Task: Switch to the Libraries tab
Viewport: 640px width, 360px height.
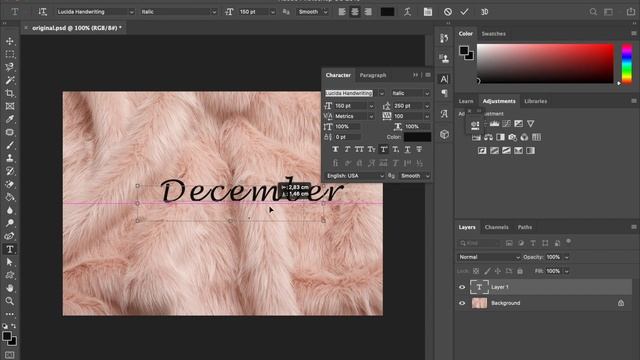Action: click(x=536, y=101)
